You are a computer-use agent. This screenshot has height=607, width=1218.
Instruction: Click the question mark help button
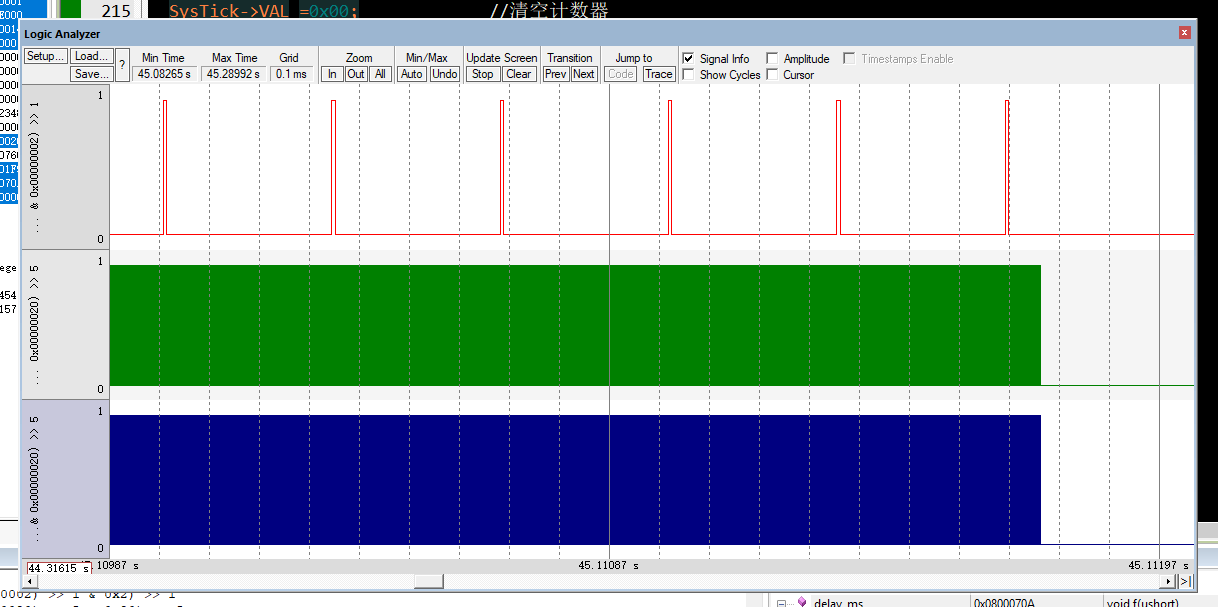[120, 65]
